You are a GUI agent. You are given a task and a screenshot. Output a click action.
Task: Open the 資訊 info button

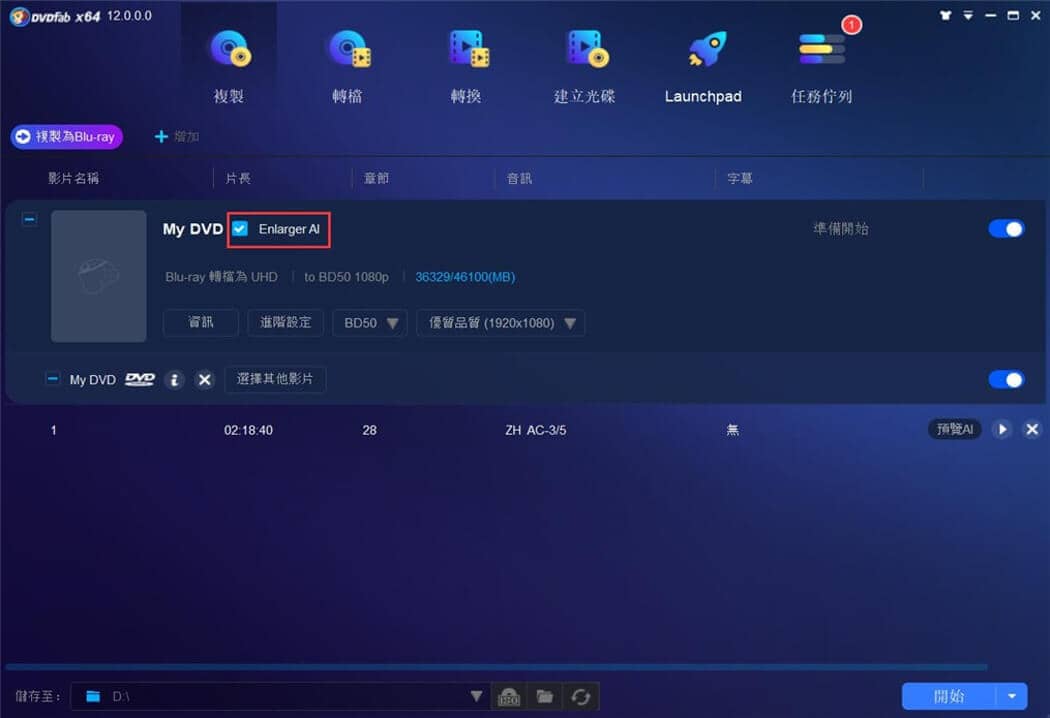tap(201, 323)
